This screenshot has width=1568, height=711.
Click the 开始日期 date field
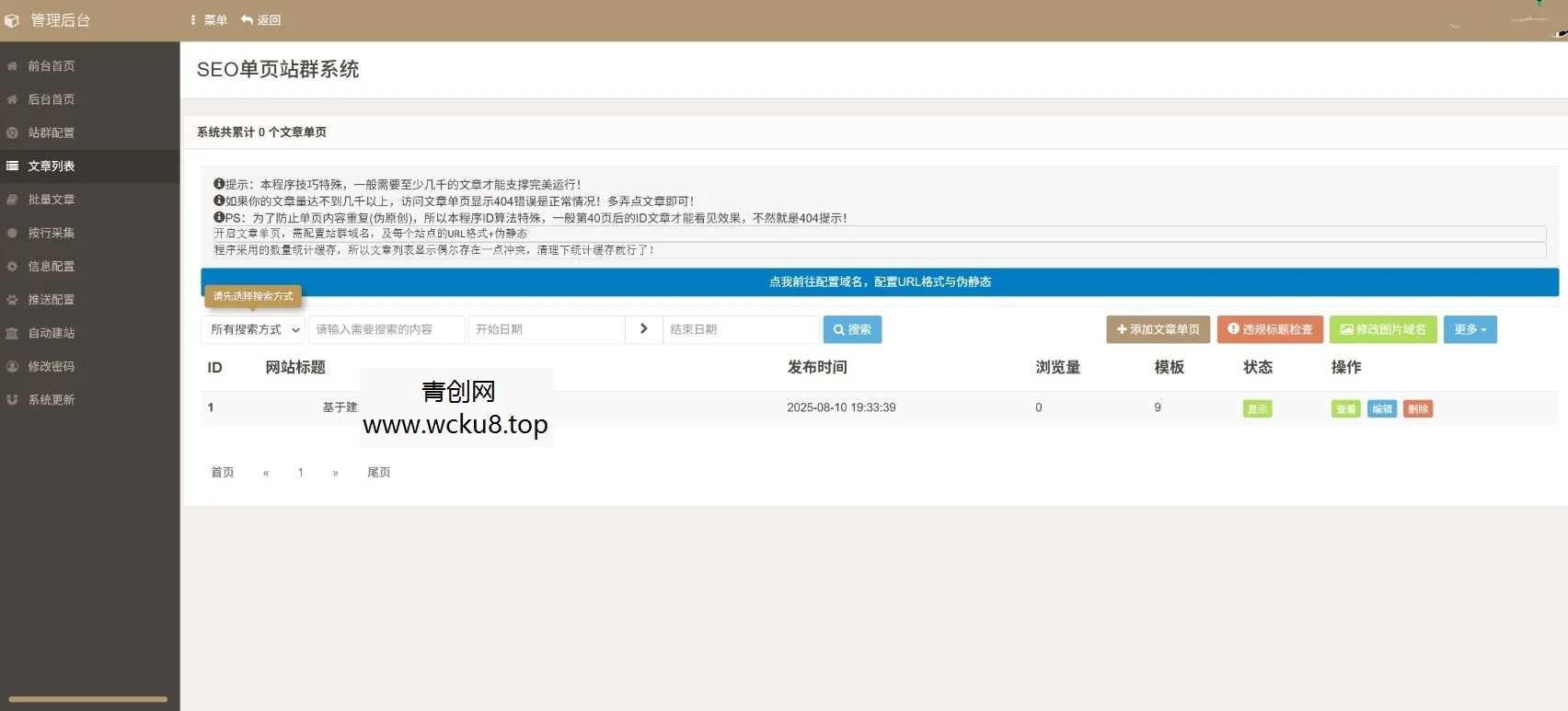[x=547, y=329]
